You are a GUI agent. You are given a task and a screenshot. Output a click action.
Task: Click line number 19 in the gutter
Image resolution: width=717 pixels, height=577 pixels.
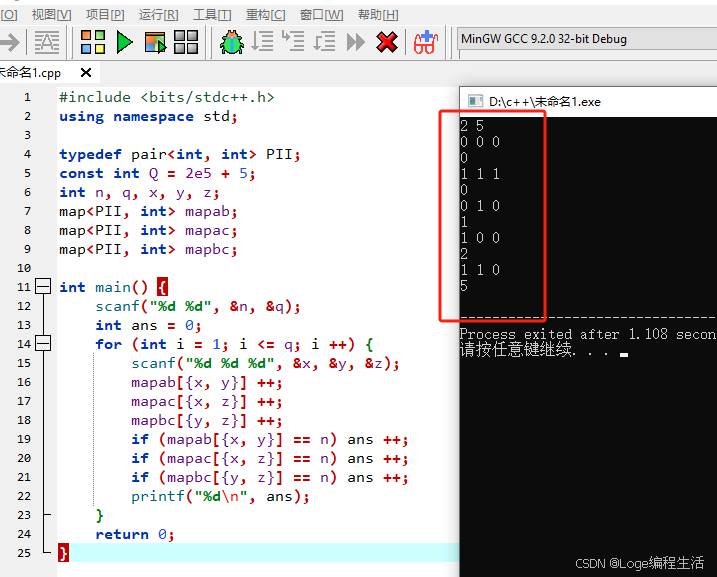(x=24, y=439)
